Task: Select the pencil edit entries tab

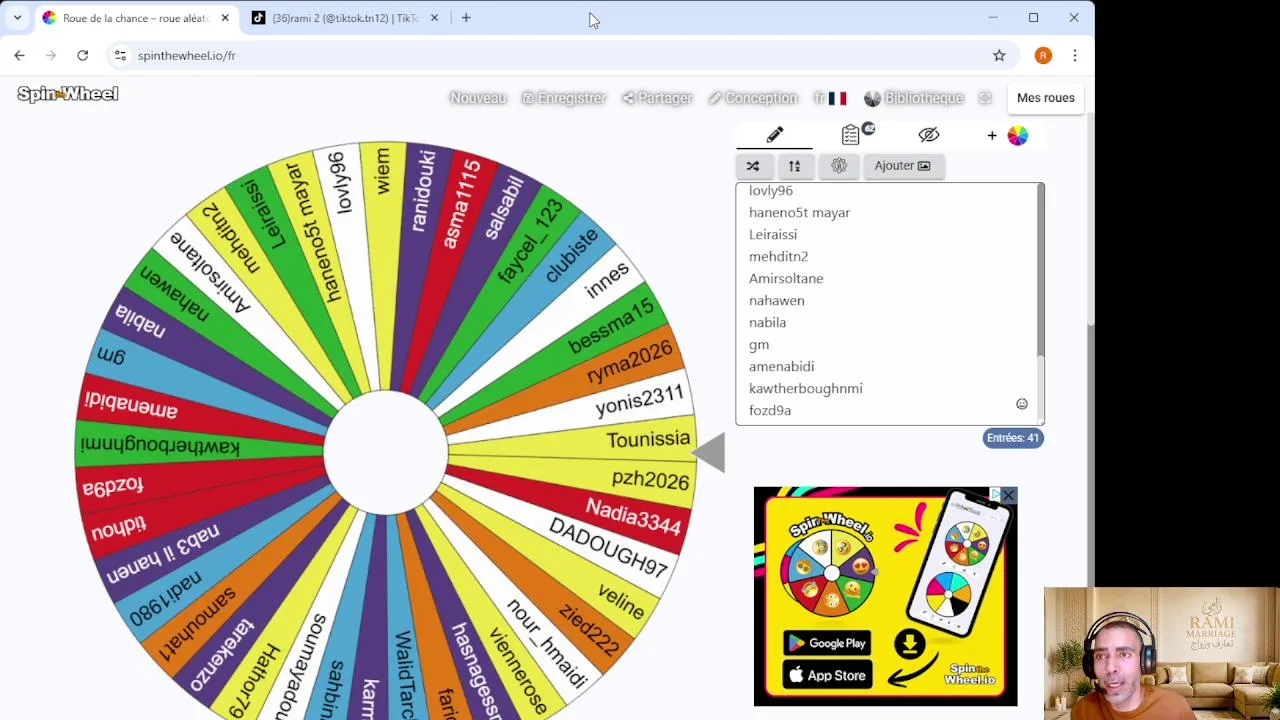Action: coord(775,135)
